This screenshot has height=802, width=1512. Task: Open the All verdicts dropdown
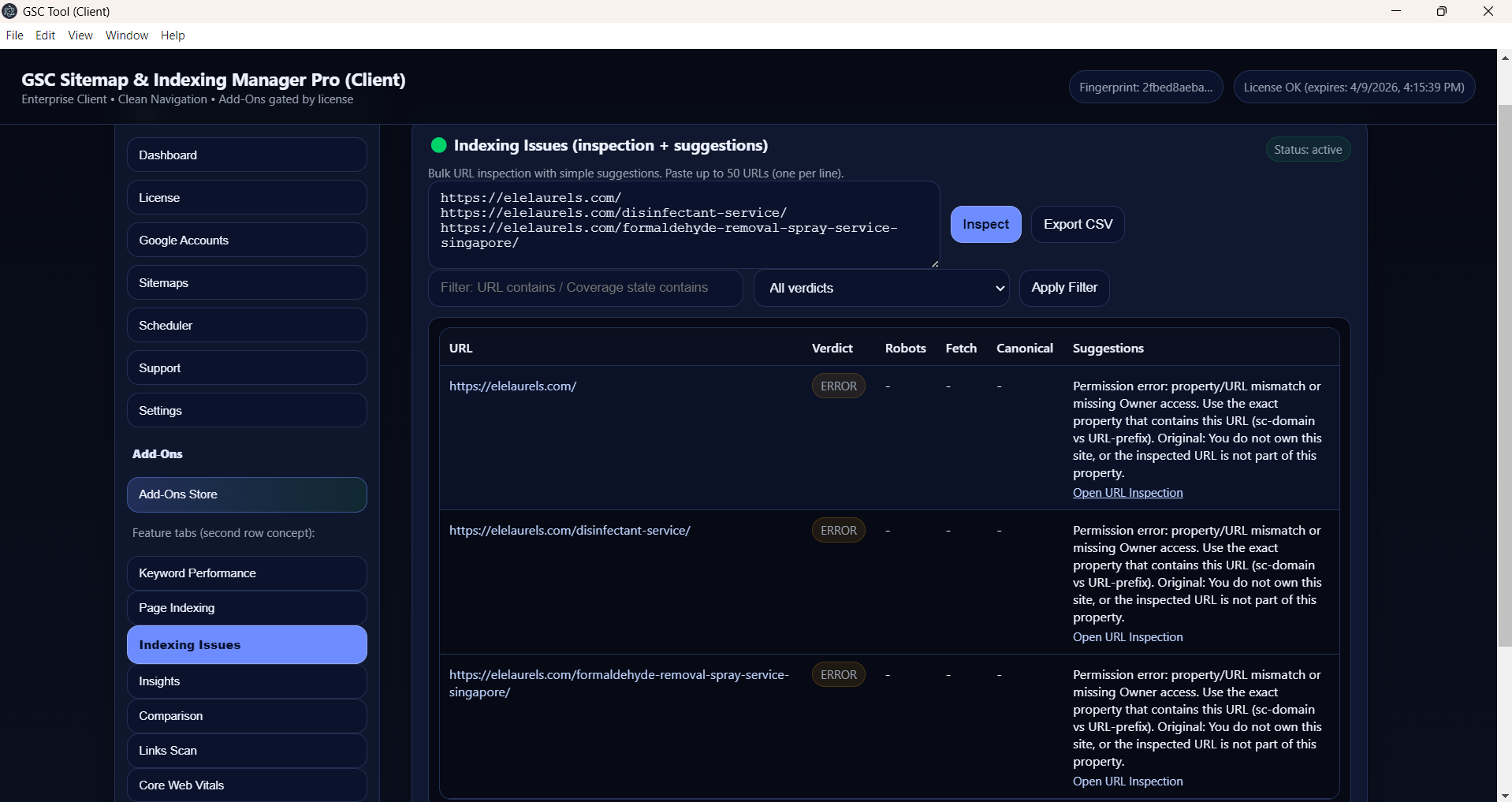click(x=881, y=288)
